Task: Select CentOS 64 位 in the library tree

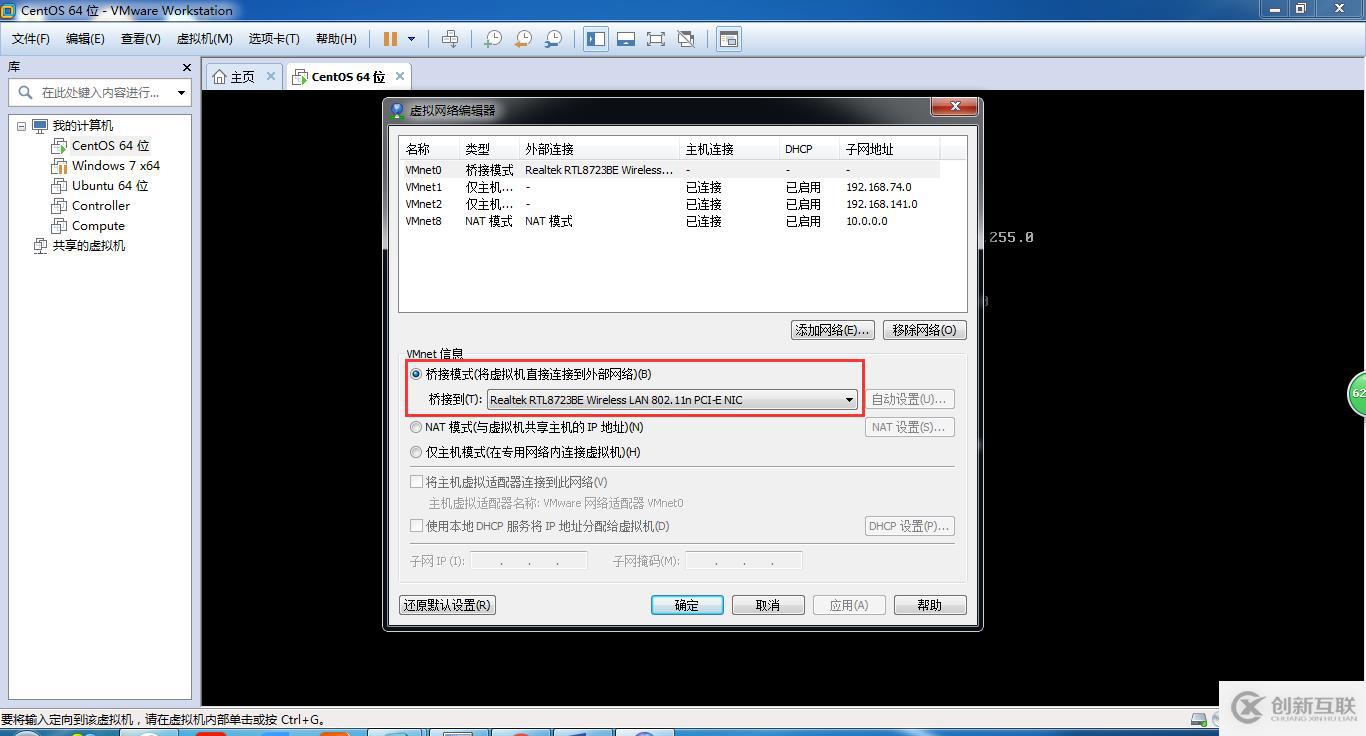Action: (110, 146)
